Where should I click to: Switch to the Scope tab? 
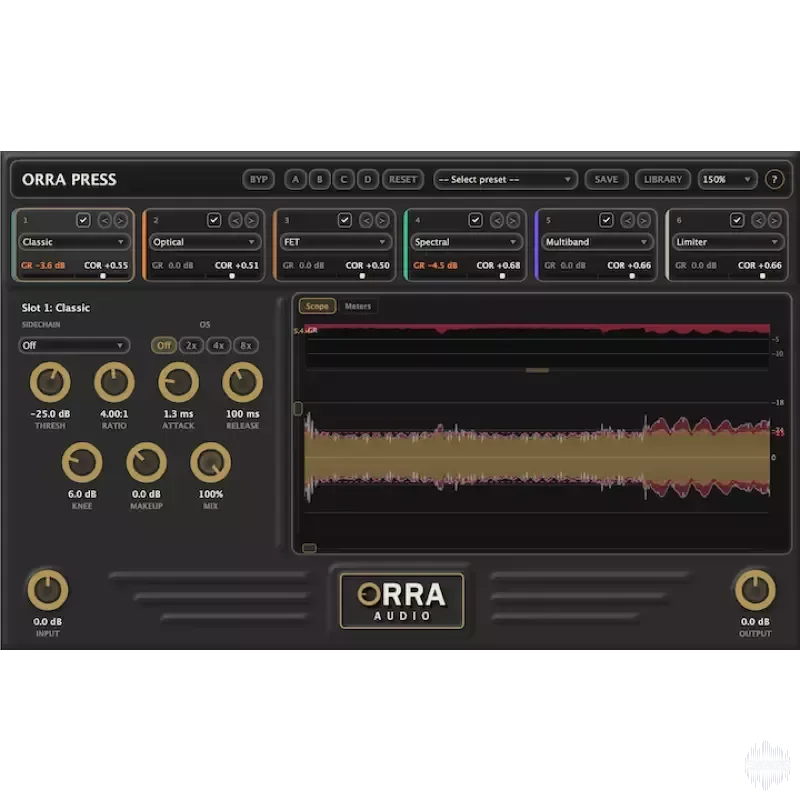[x=317, y=306]
